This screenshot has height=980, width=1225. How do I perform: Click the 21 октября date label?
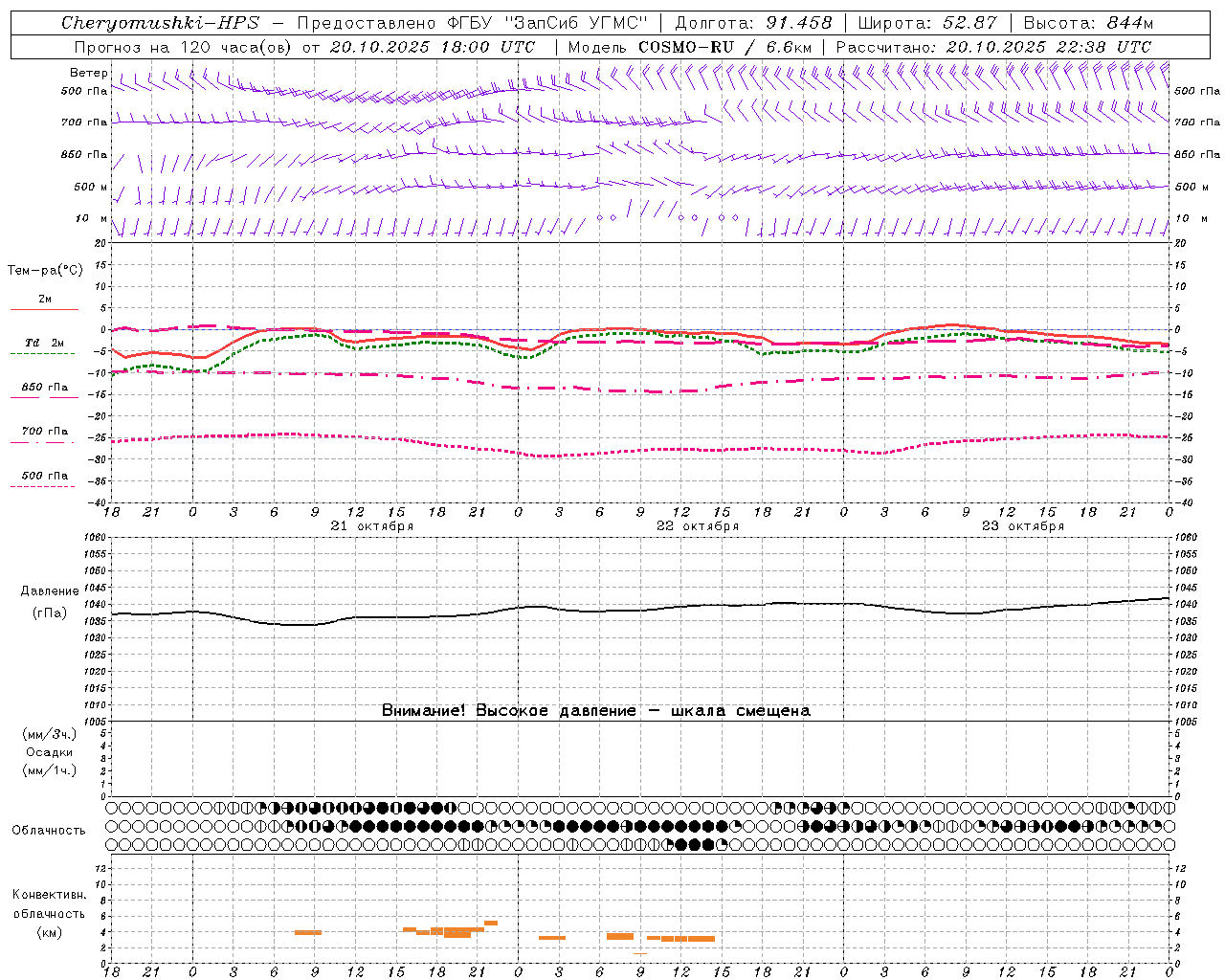[372, 526]
